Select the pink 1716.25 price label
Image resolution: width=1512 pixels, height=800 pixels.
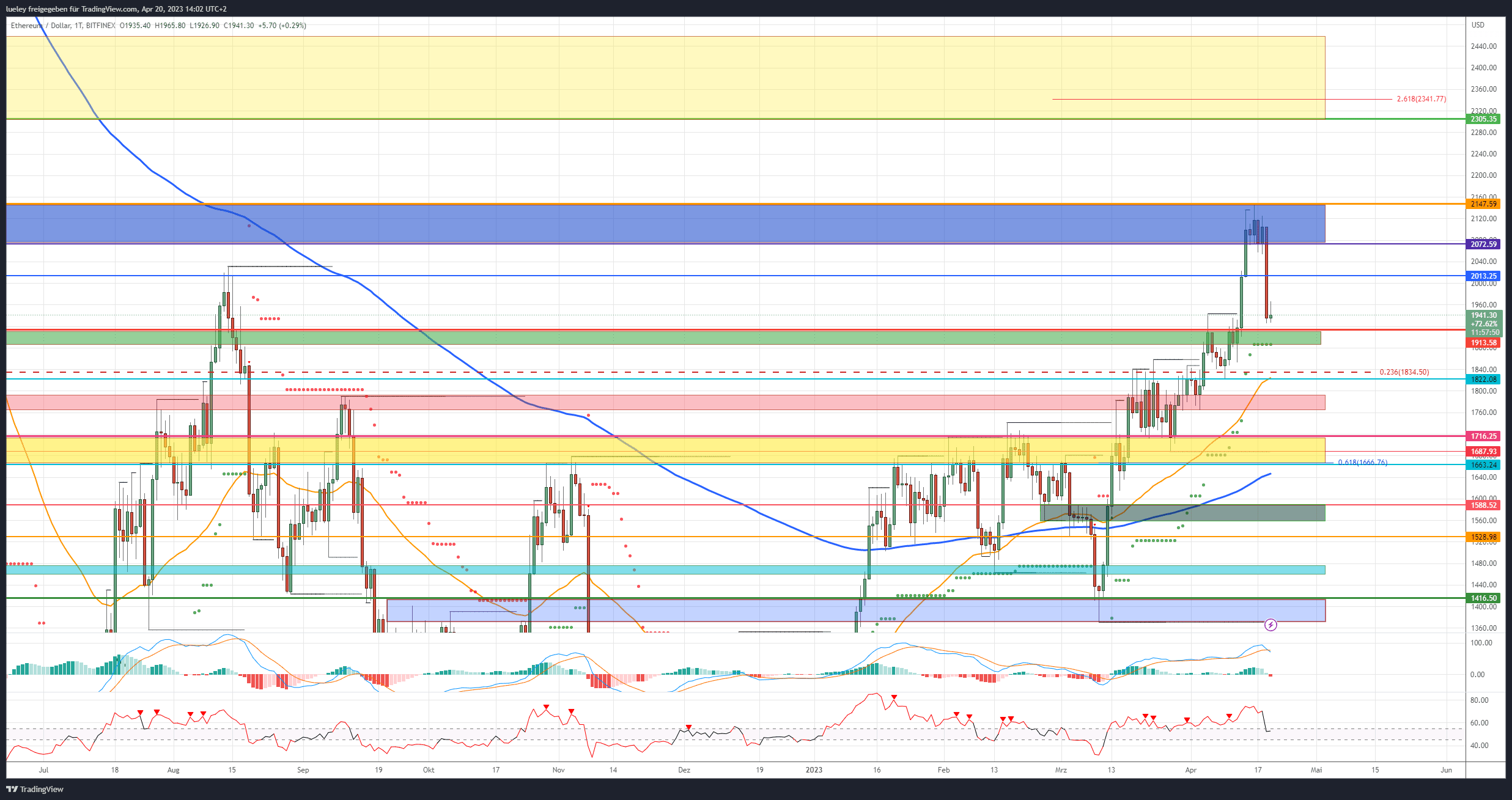pyautogui.click(x=1483, y=436)
